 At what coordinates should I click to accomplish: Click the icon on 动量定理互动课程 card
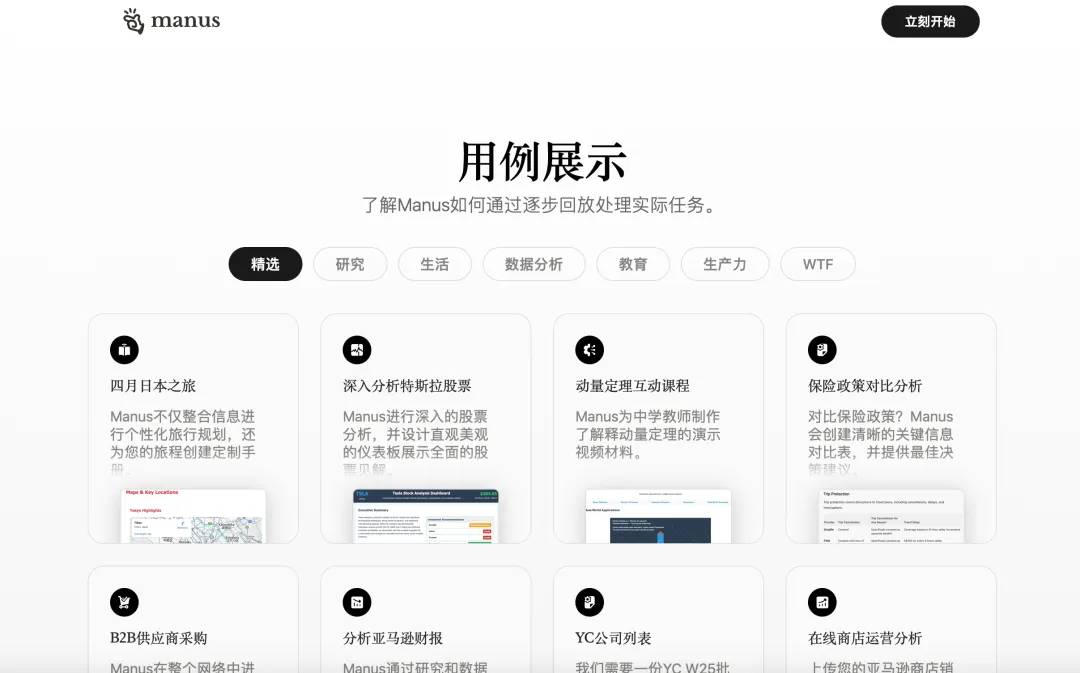pos(590,350)
